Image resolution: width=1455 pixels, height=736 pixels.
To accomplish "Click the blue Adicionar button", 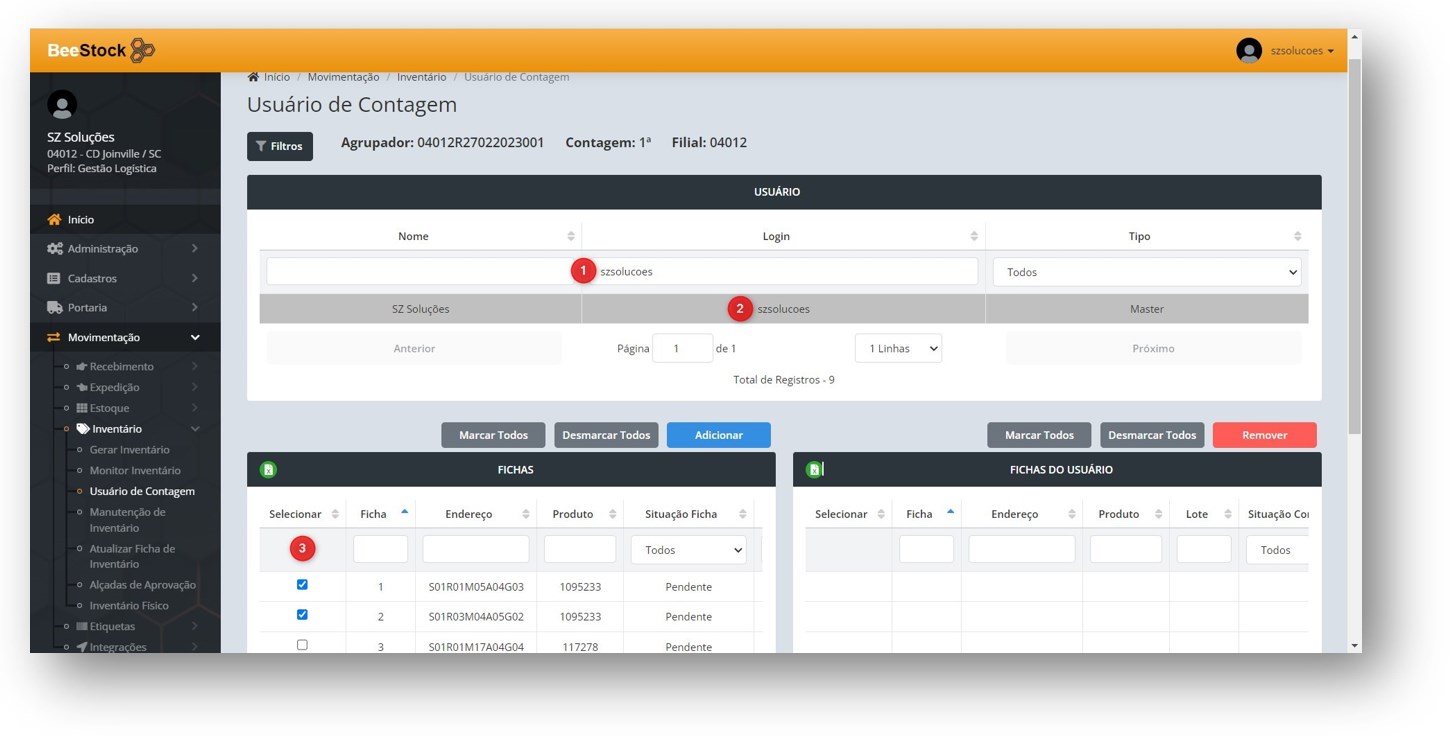I will tap(718, 435).
